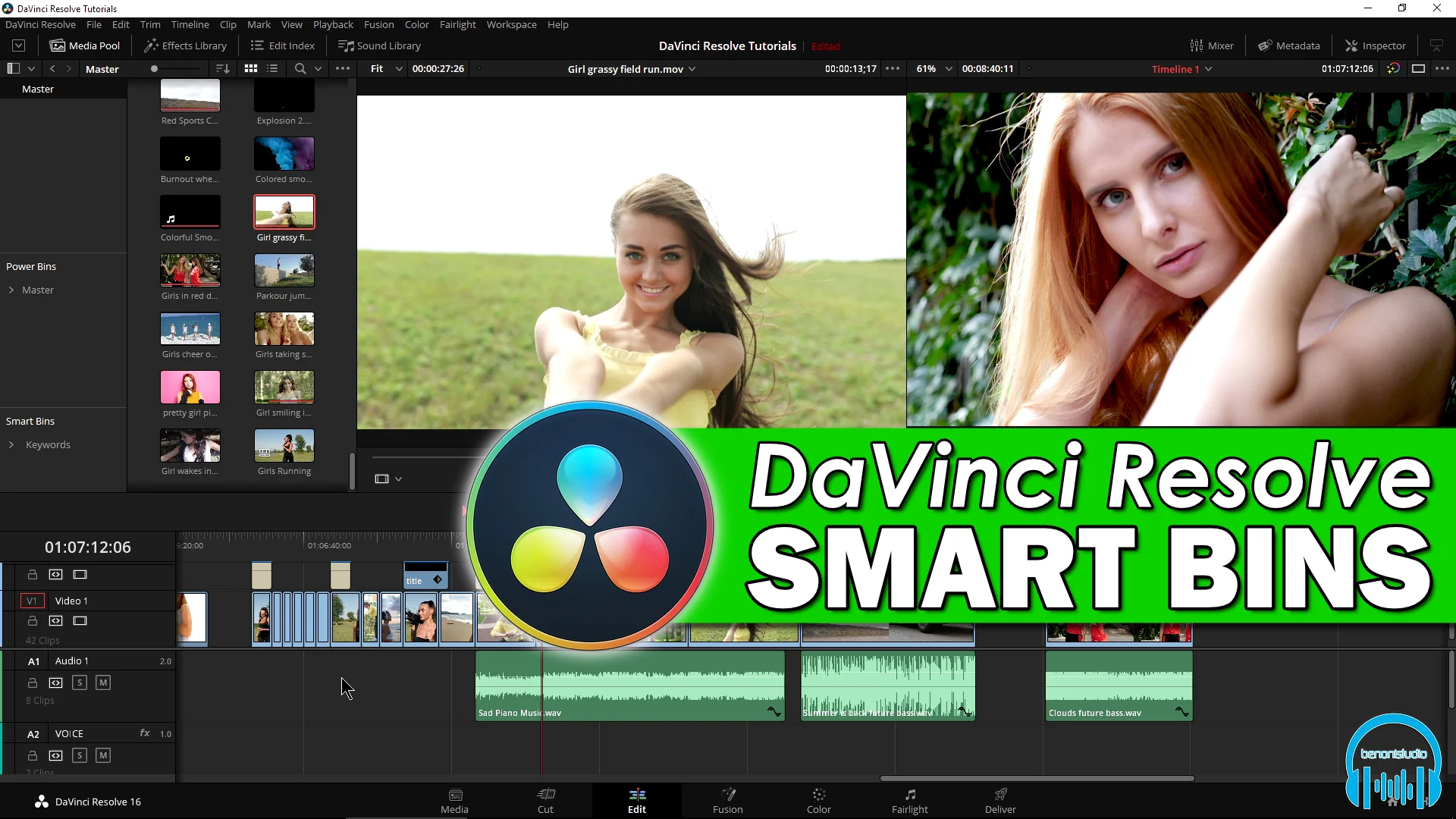Select the Metadata panel button
The height and width of the screenshot is (819, 1456).
(1290, 46)
